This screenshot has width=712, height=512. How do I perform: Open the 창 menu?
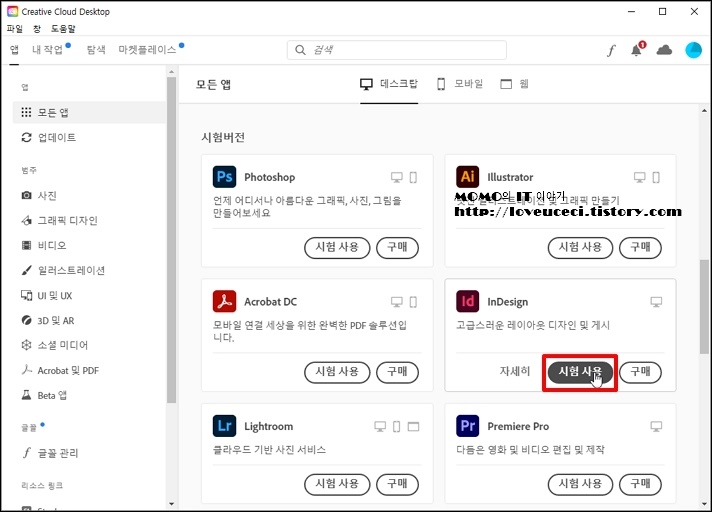coord(37,29)
